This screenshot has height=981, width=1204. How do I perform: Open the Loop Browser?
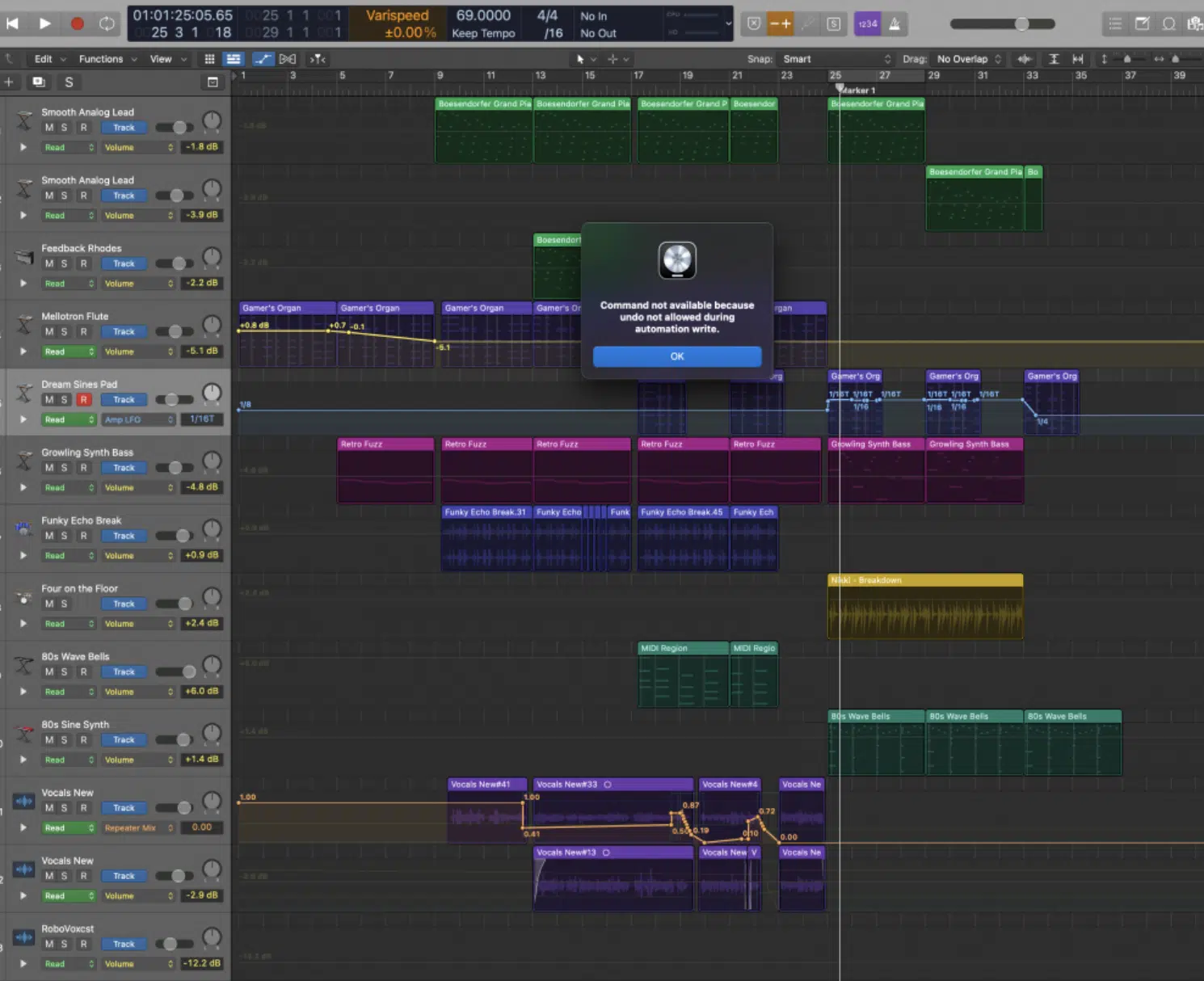1168,23
